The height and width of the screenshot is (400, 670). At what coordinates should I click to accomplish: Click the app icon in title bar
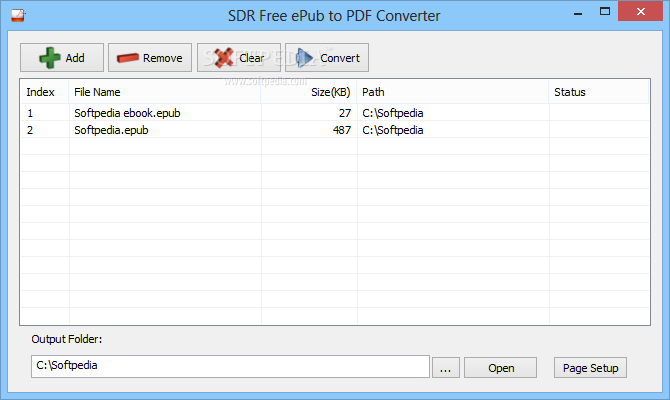pos(18,16)
